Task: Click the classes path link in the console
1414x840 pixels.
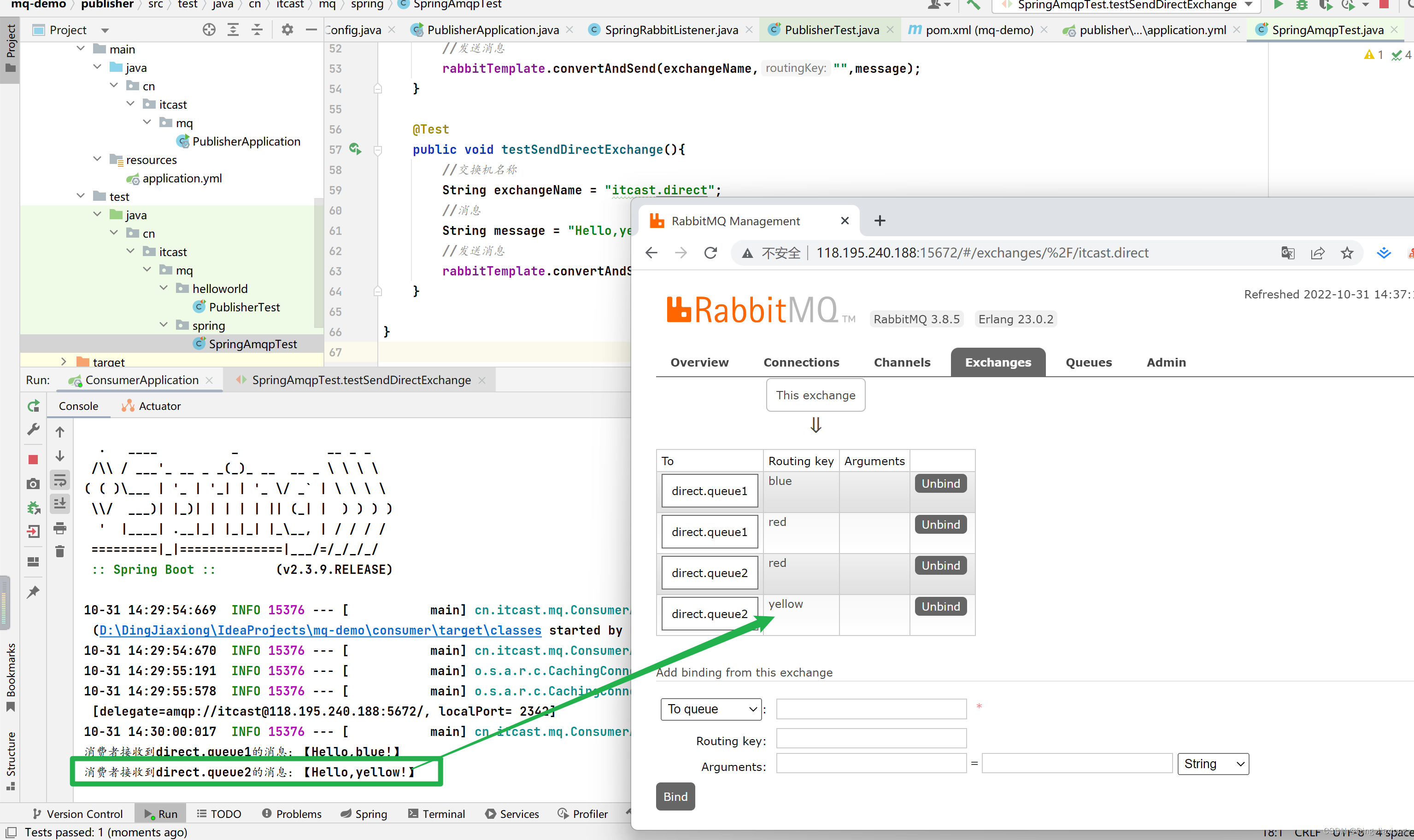Action: point(320,630)
